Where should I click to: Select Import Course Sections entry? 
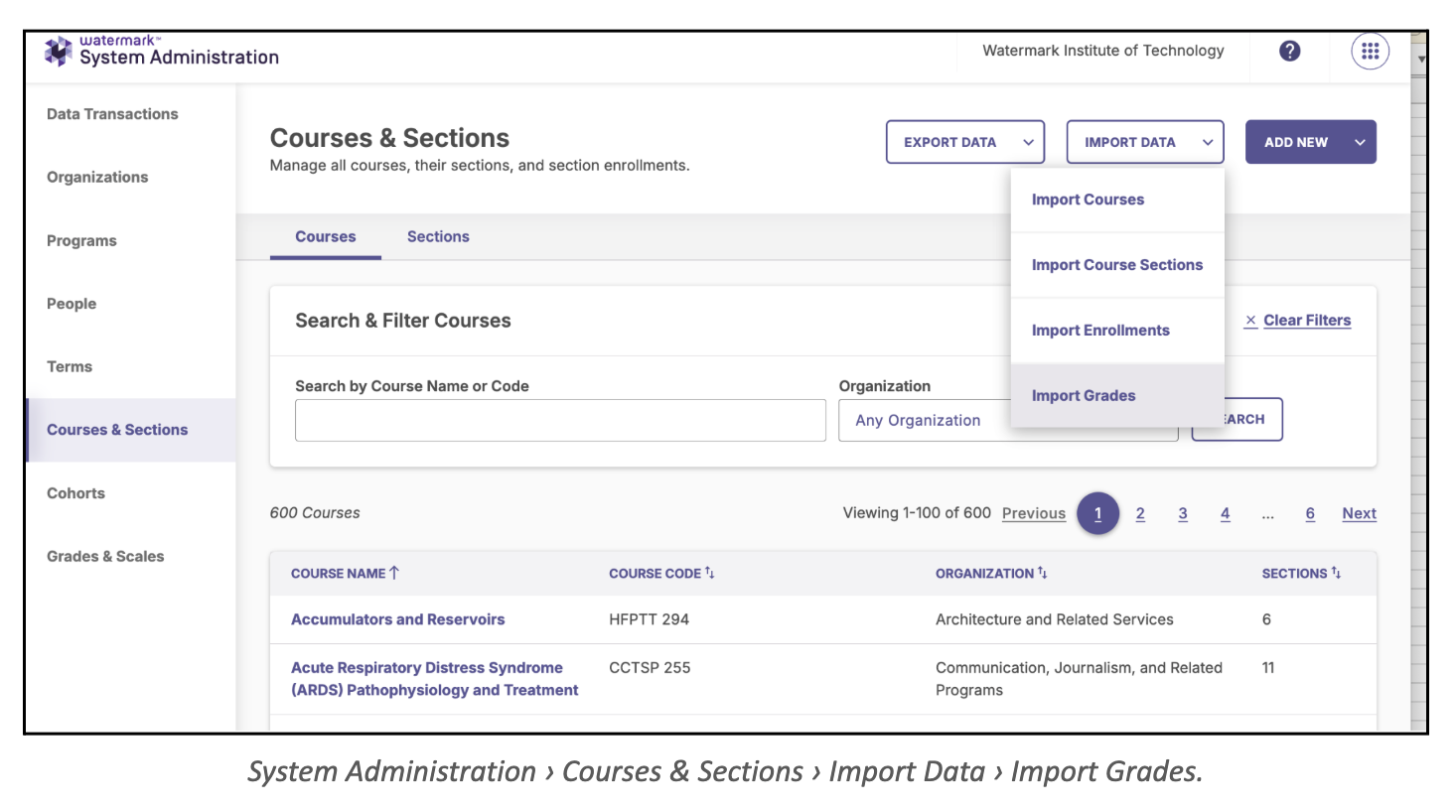1117,265
